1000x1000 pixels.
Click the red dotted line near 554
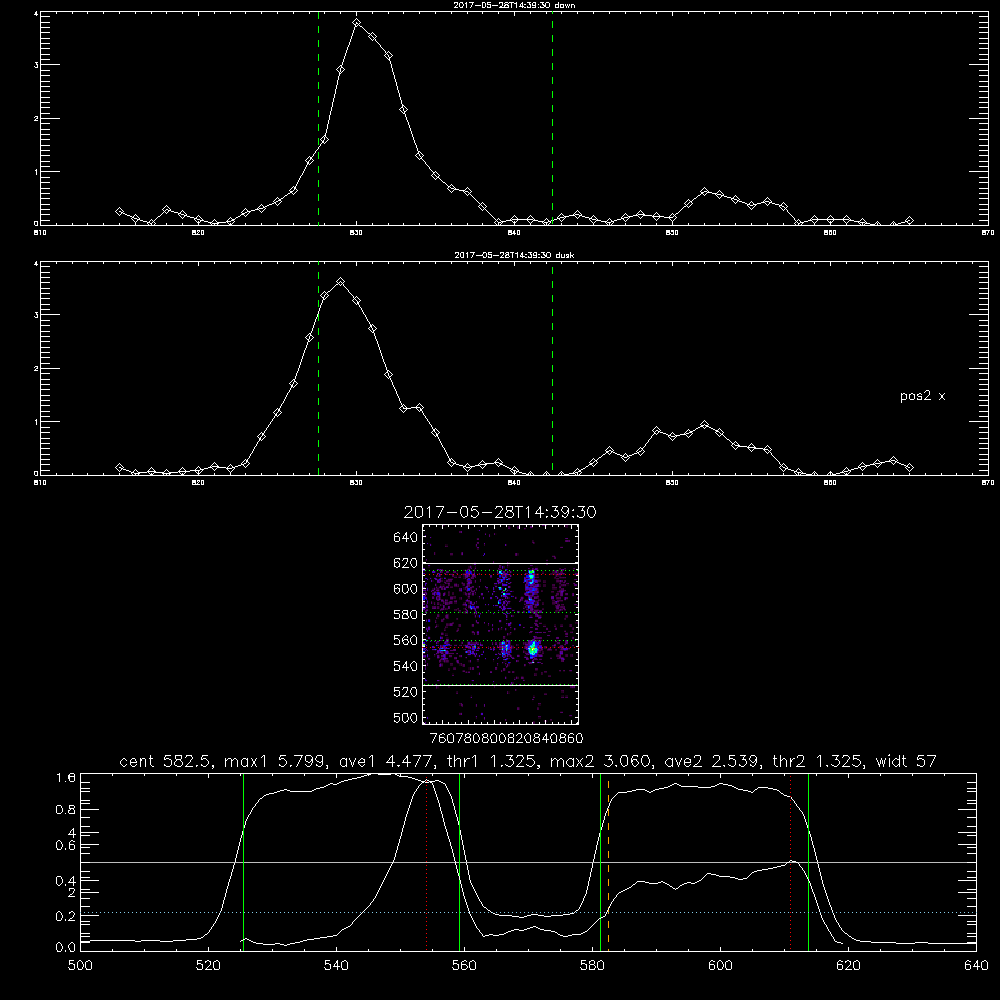coord(427,861)
